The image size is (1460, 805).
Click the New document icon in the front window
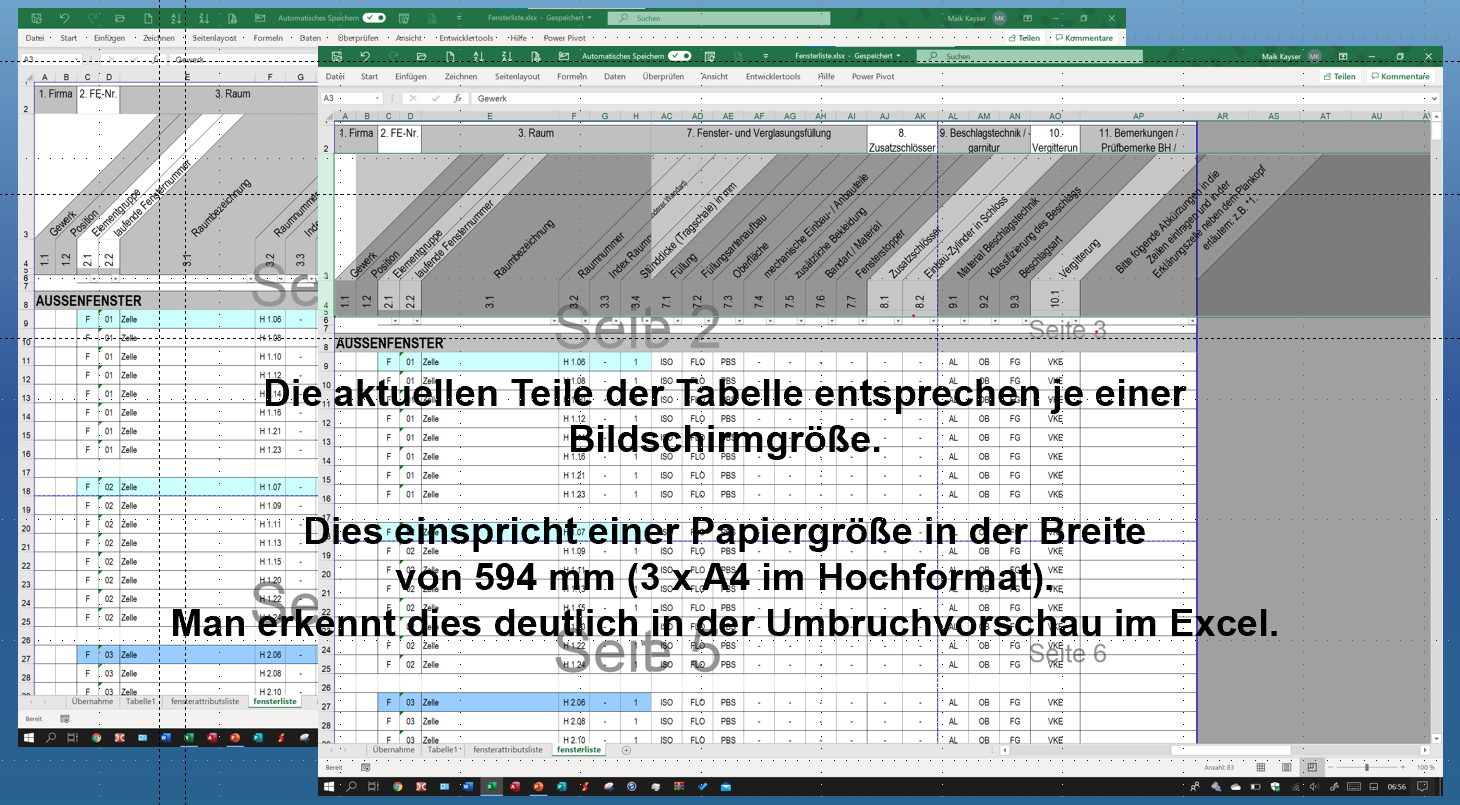[449, 57]
